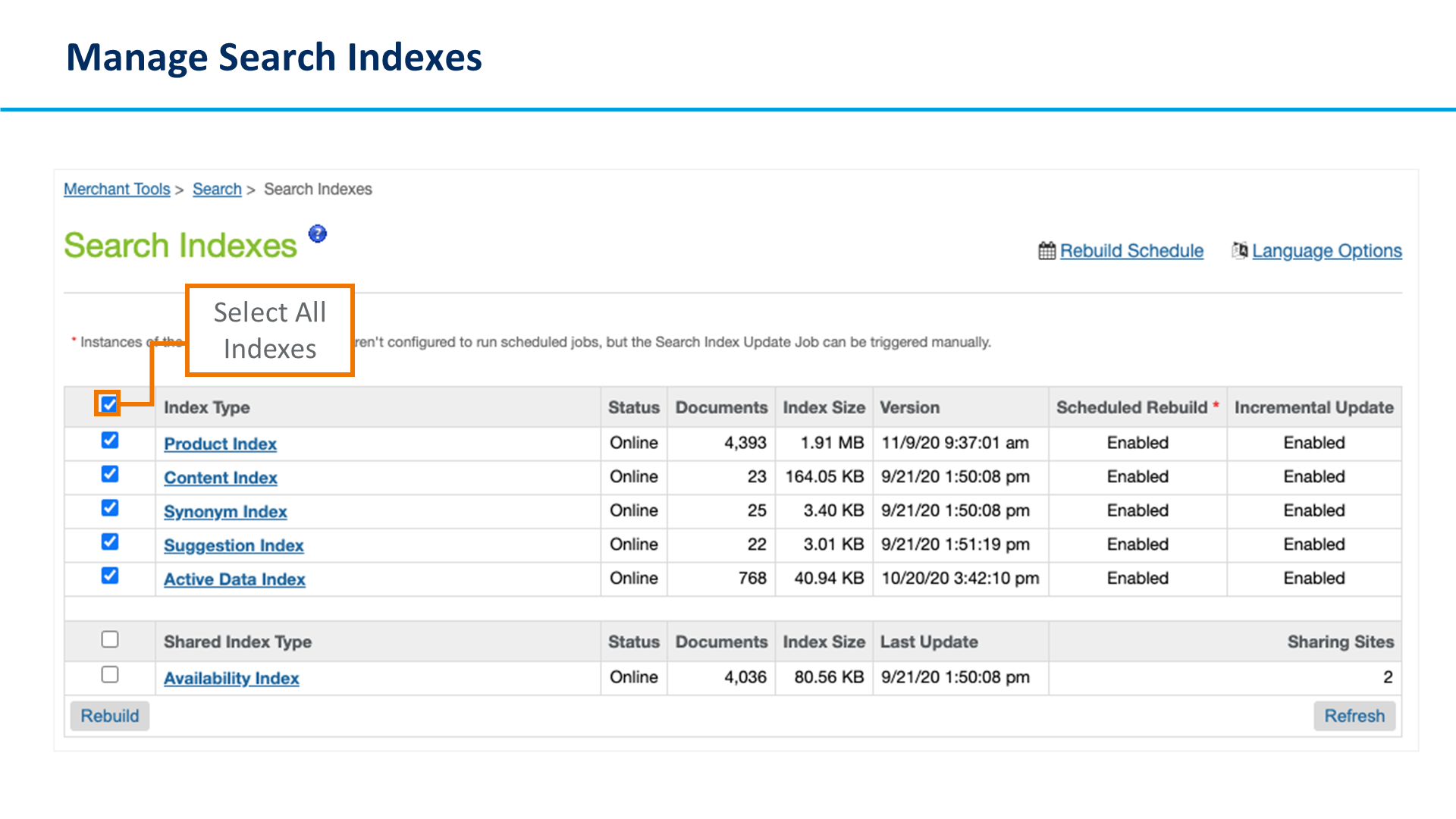Open the Product Index link

pyautogui.click(x=220, y=444)
